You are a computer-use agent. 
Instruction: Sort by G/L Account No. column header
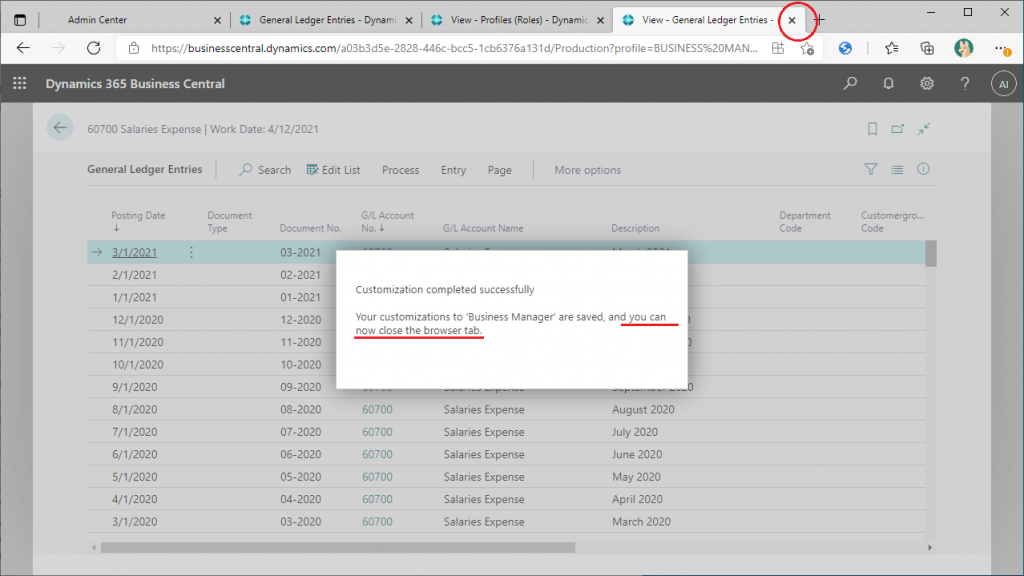387,221
